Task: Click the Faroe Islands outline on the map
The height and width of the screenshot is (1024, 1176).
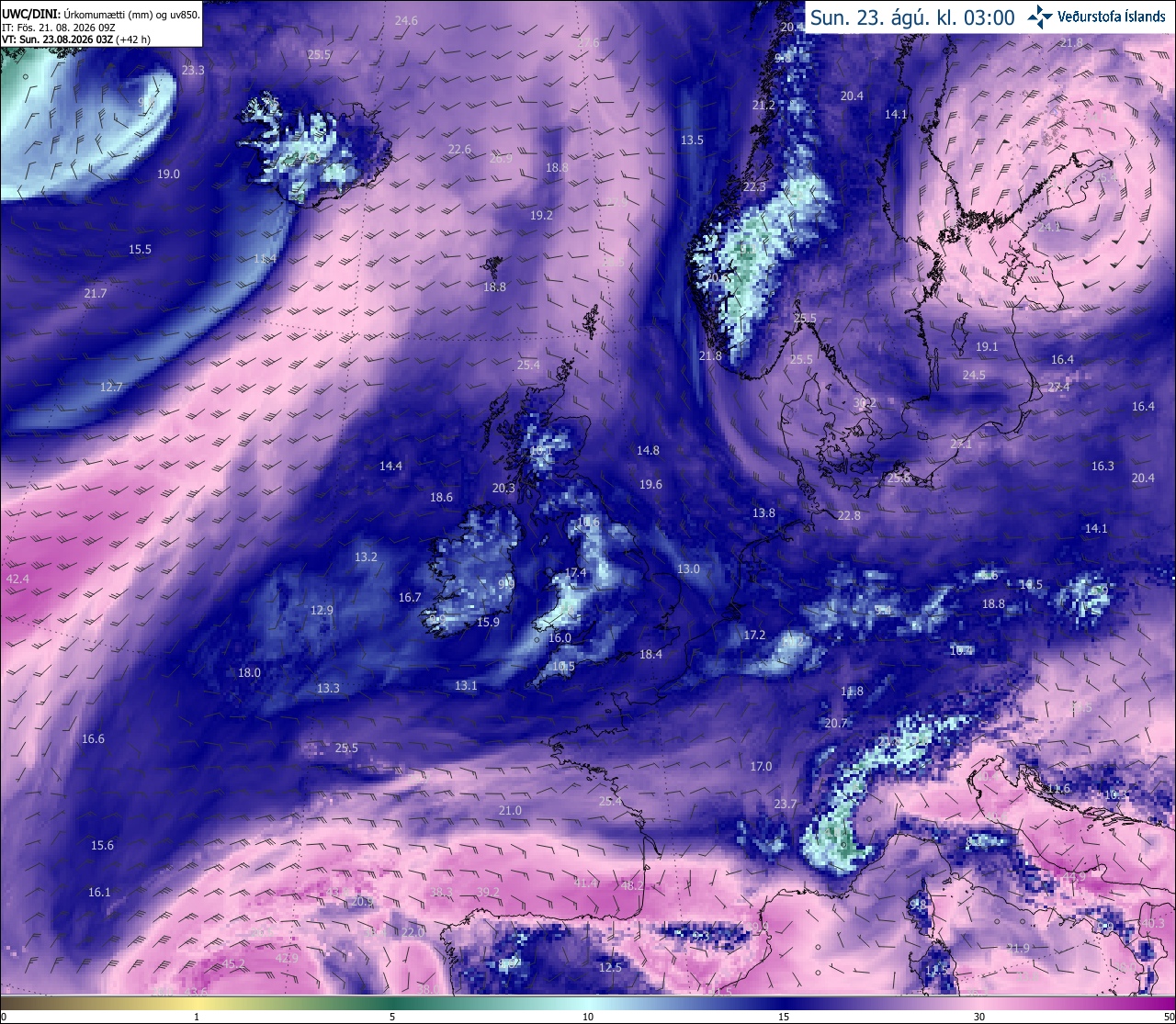Action: (x=493, y=267)
